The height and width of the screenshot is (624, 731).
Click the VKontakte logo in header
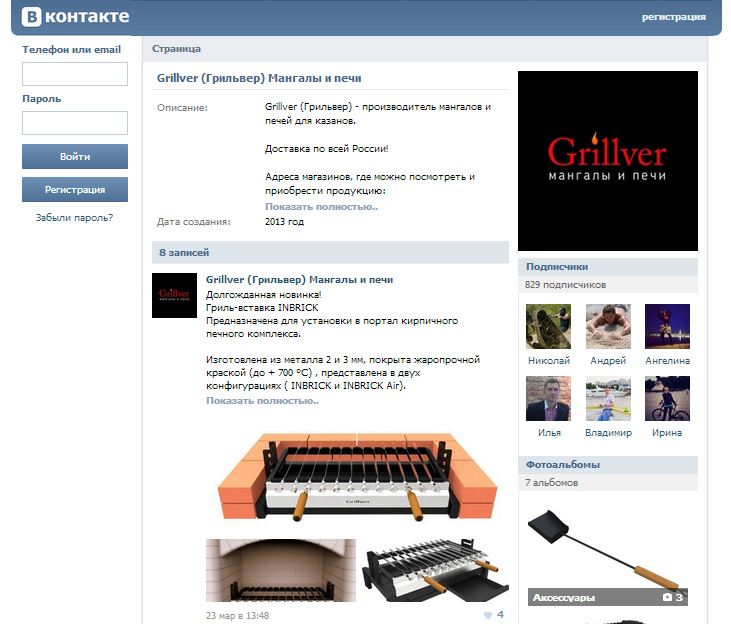tap(76, 17)
